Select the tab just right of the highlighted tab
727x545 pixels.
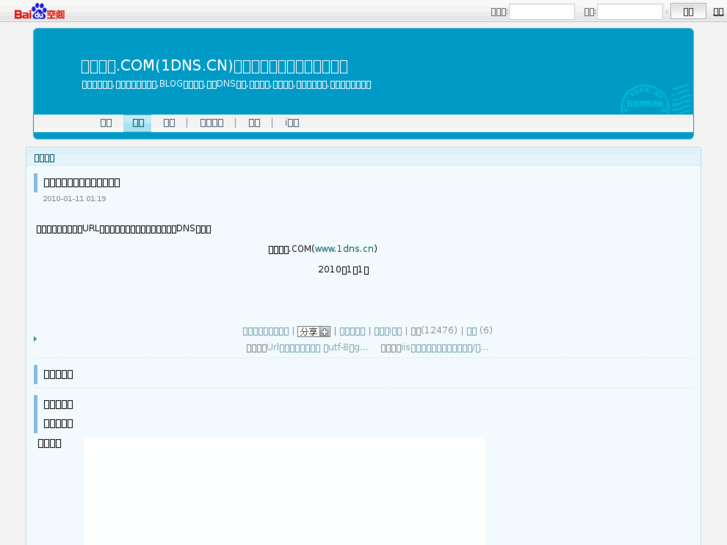click(x=169, y=123)
